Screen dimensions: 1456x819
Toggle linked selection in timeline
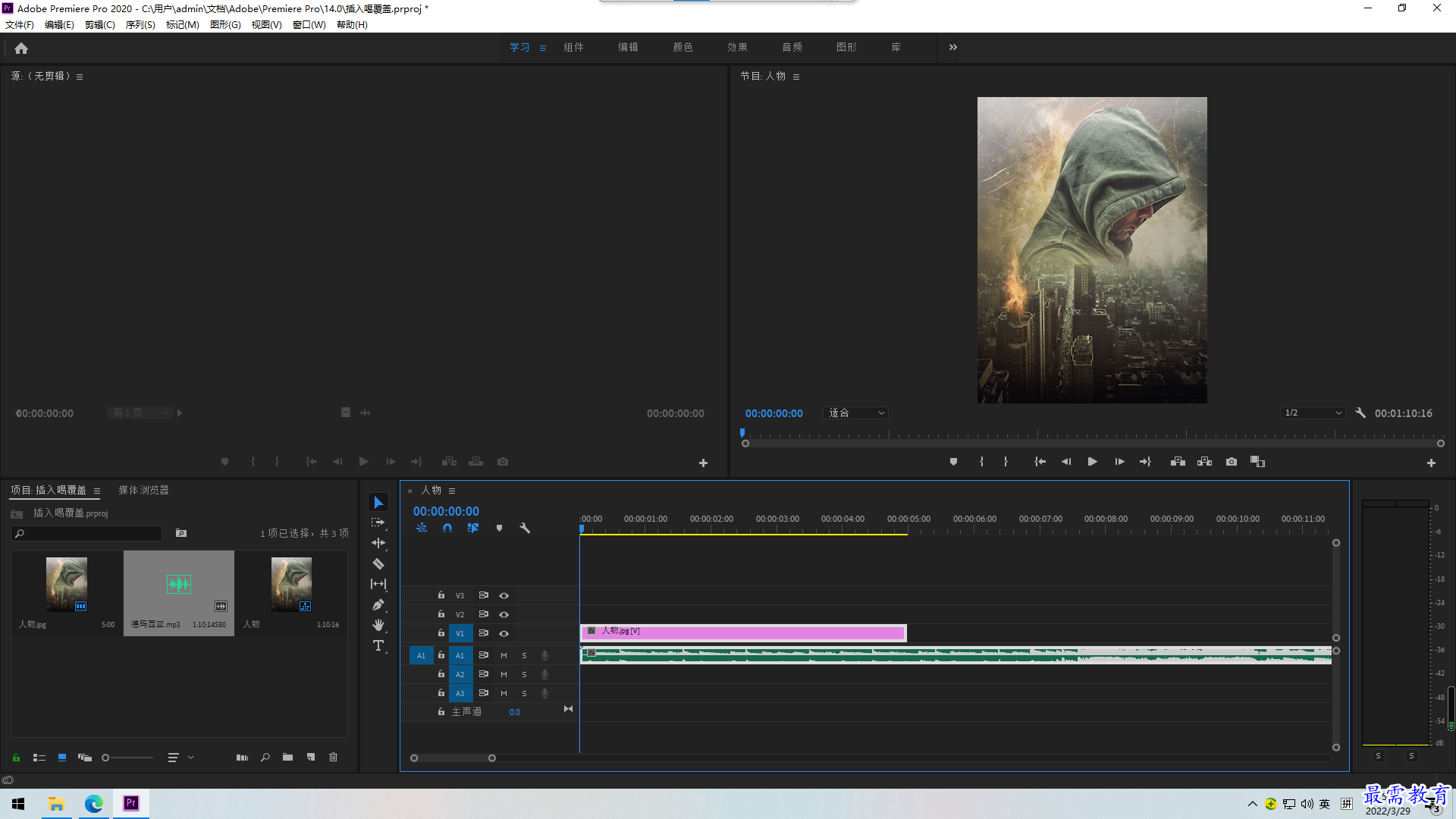tap(473, 528)
